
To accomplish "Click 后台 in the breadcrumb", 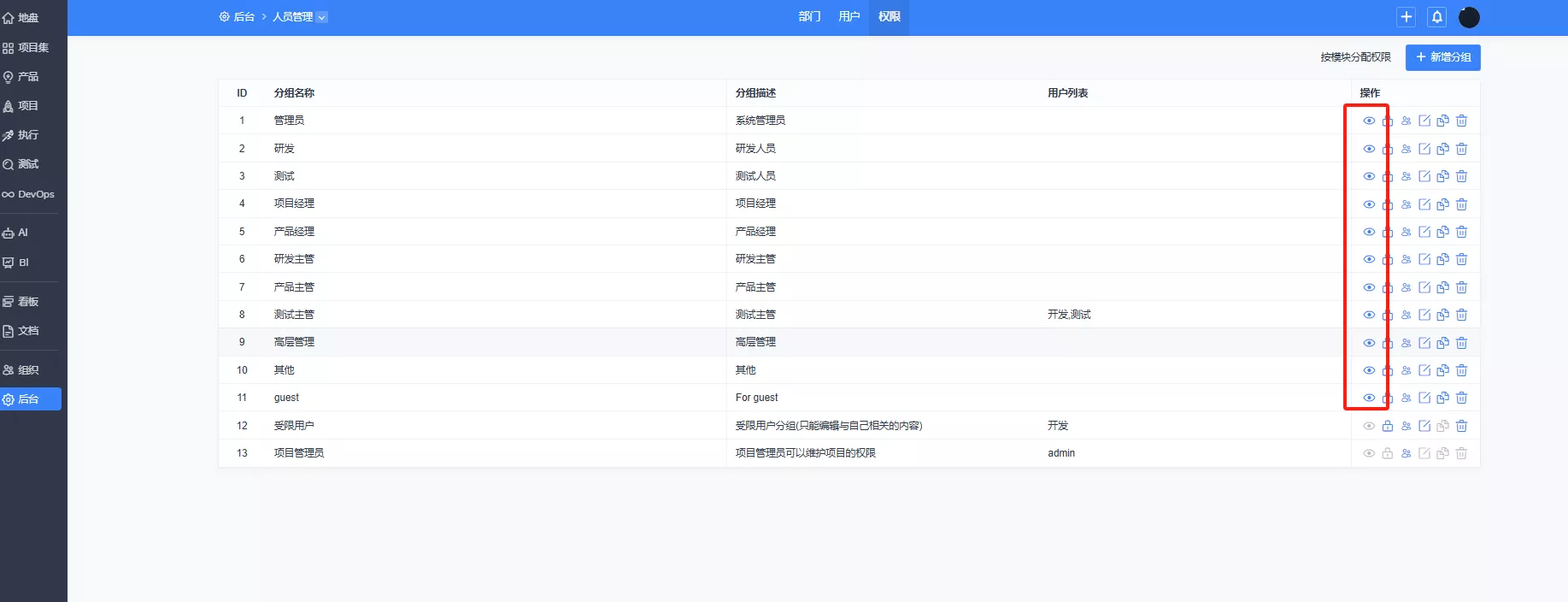I will coord(244,17).
